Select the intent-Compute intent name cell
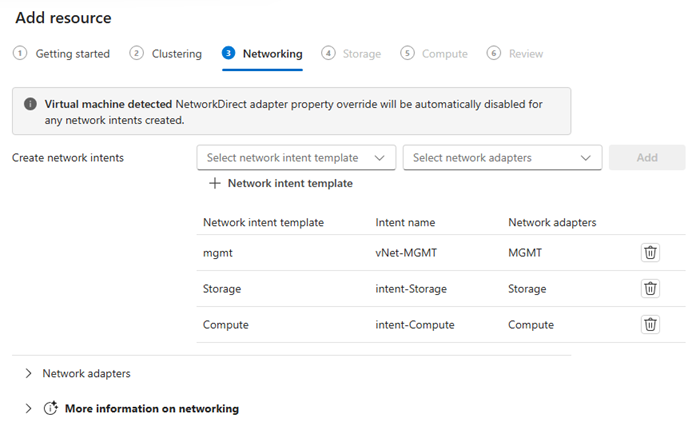696x422 pixels. (415, 325)
